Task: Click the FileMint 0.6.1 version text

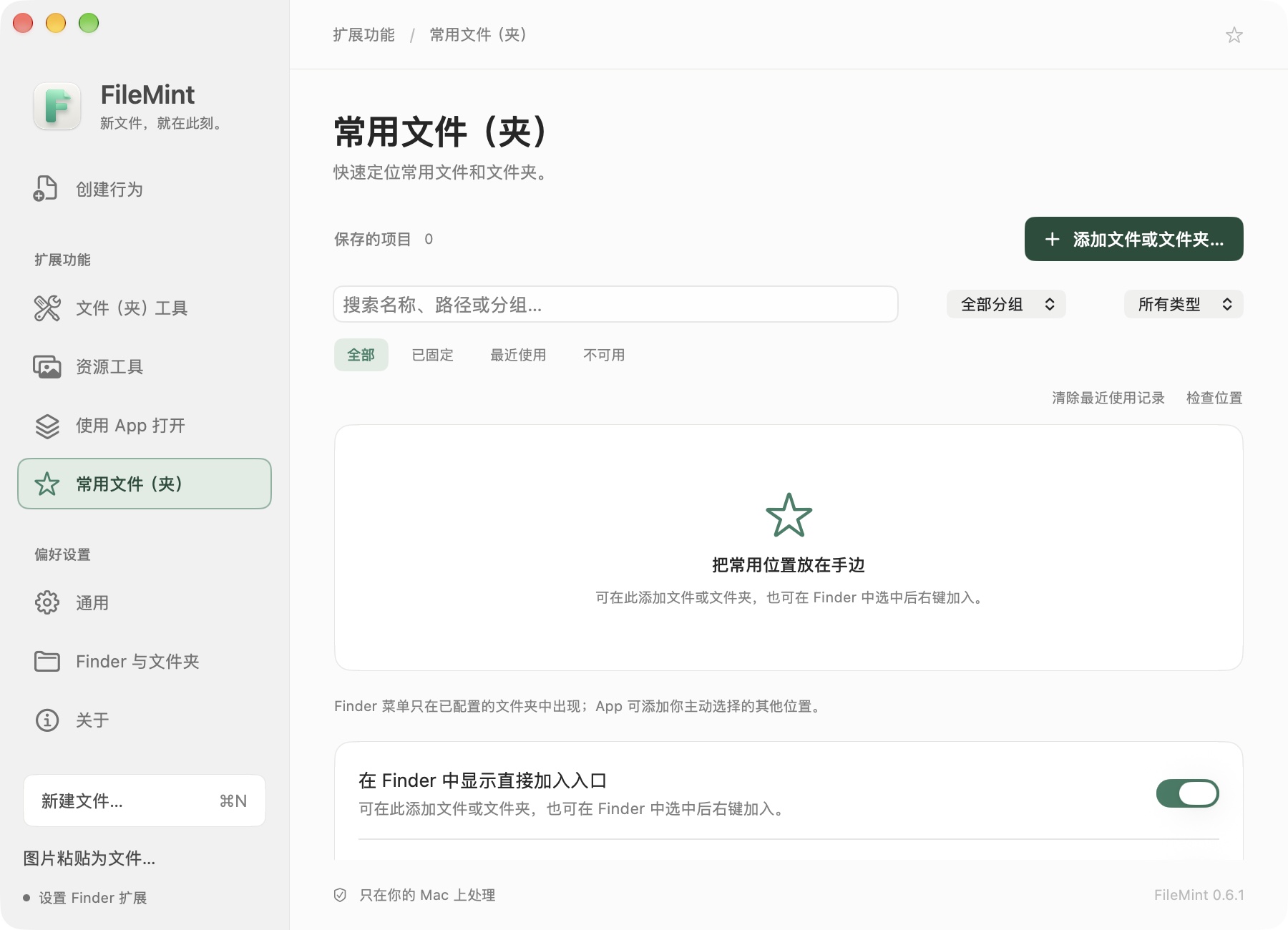Action: (x=1199, y=895)
